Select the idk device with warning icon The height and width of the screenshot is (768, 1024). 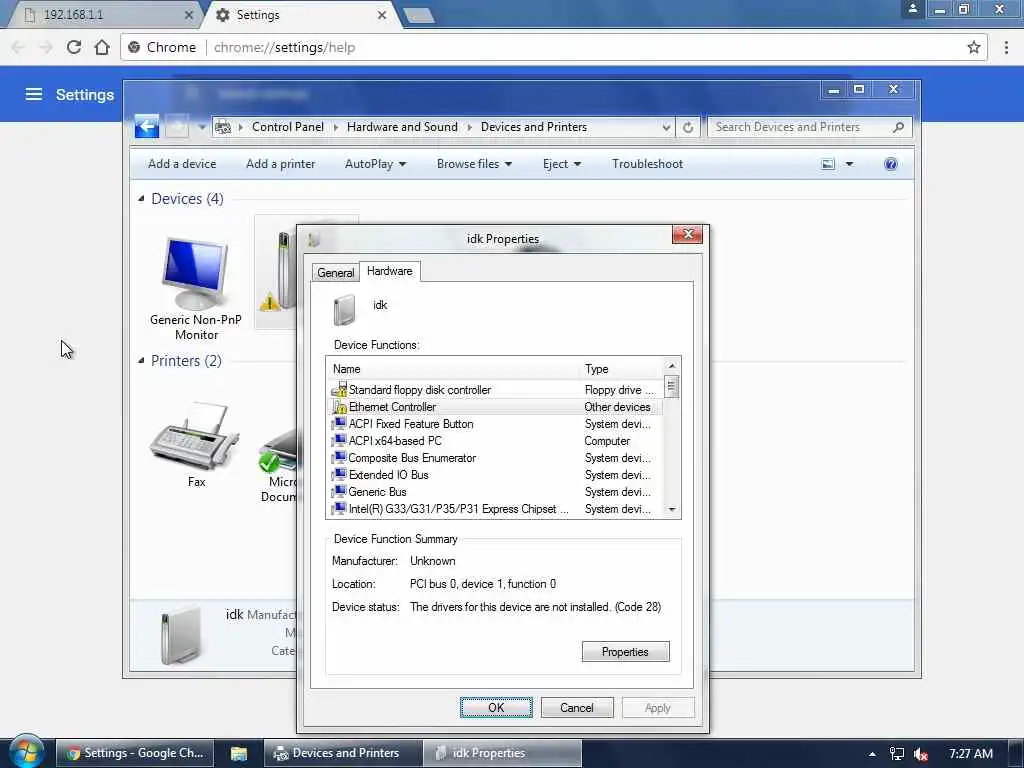pos(277,271)
